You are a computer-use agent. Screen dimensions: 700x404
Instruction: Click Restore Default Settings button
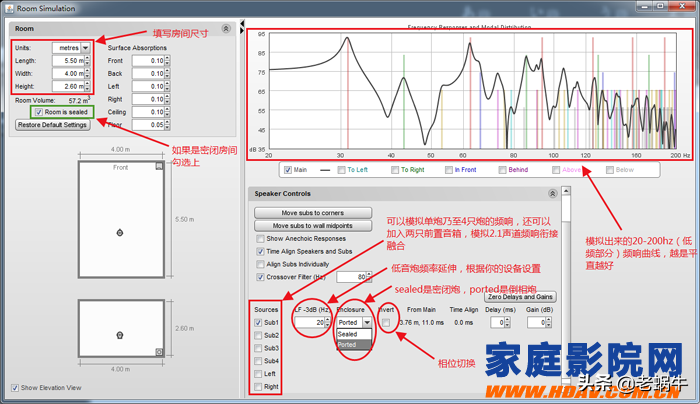[x=52, y=125]
